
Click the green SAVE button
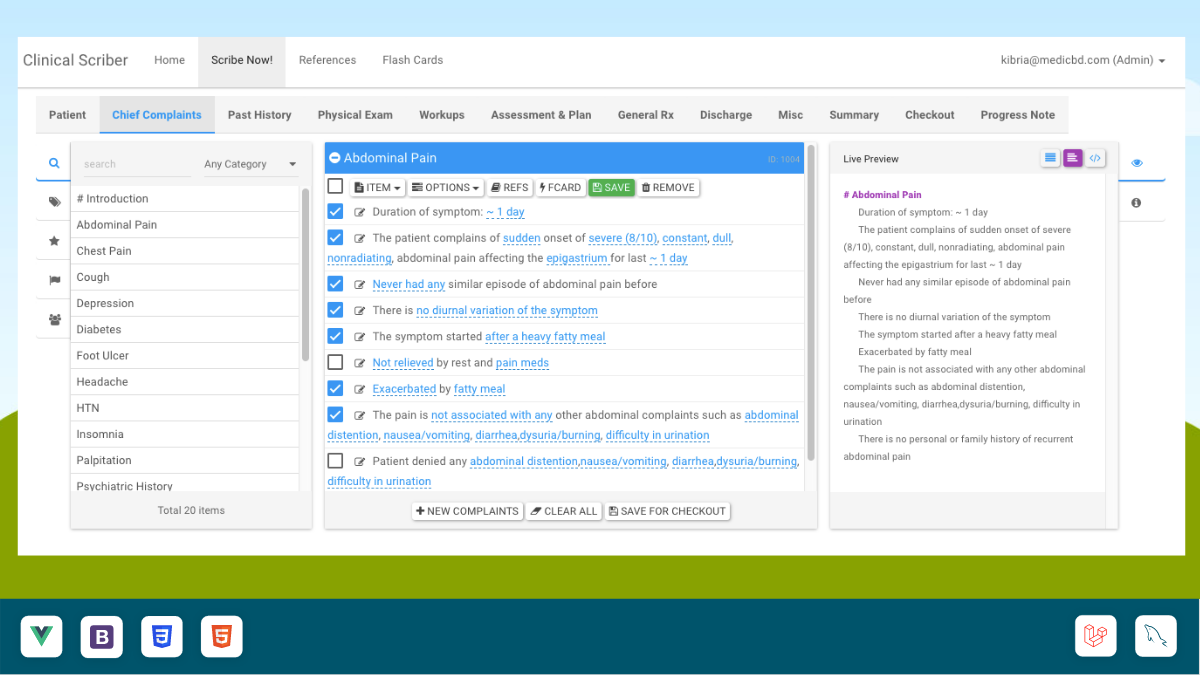[611, 188]
